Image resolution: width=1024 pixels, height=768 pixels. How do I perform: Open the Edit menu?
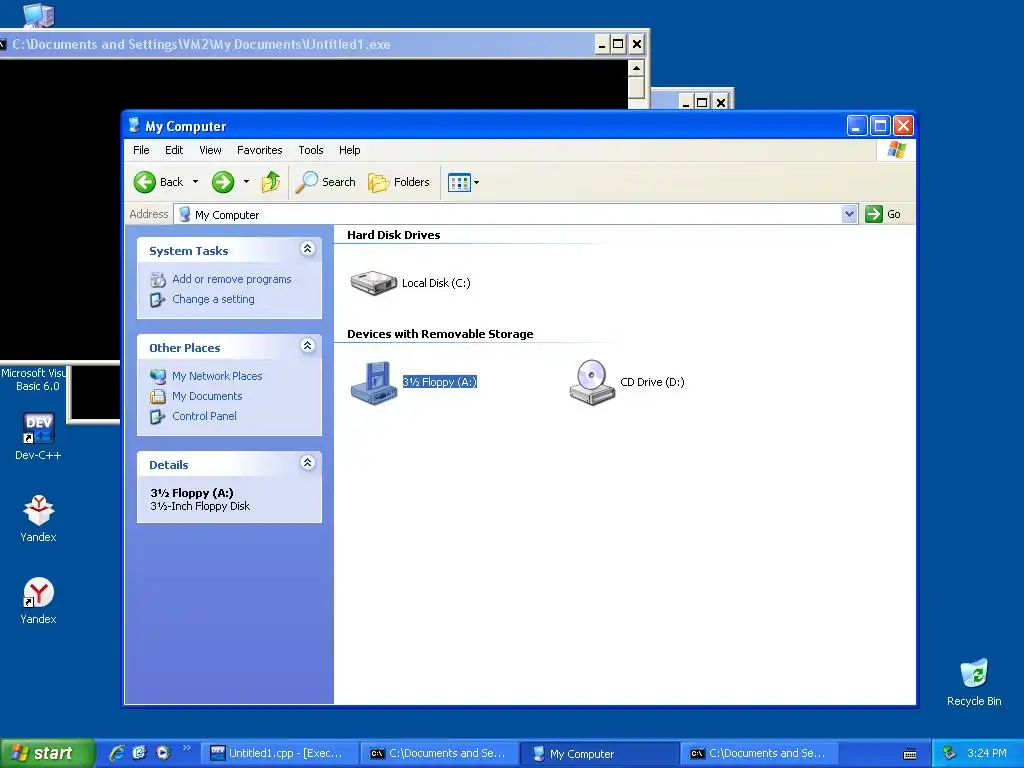tap(174, 150)
